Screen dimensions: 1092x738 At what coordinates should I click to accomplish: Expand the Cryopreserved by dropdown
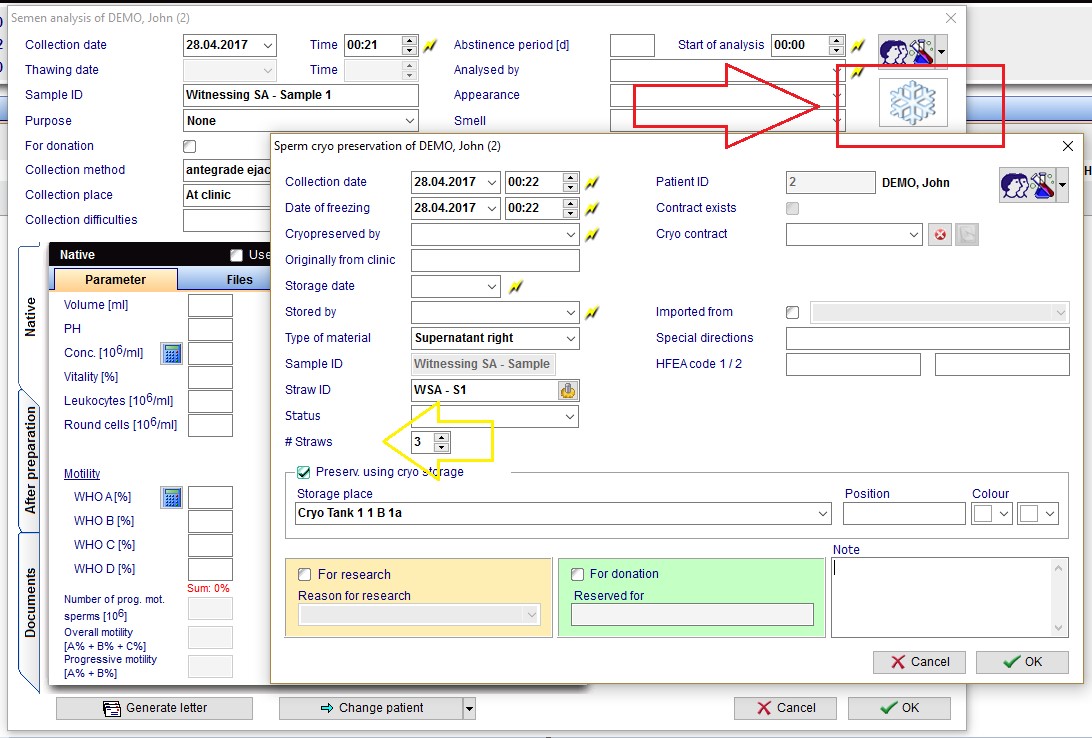570,235
